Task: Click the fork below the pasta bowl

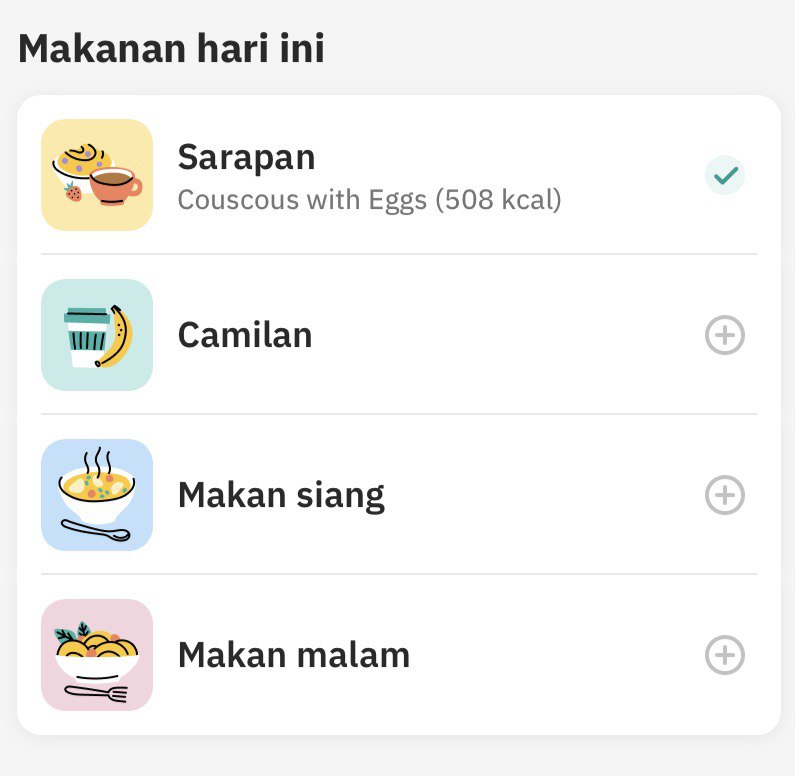Action: 96,693
